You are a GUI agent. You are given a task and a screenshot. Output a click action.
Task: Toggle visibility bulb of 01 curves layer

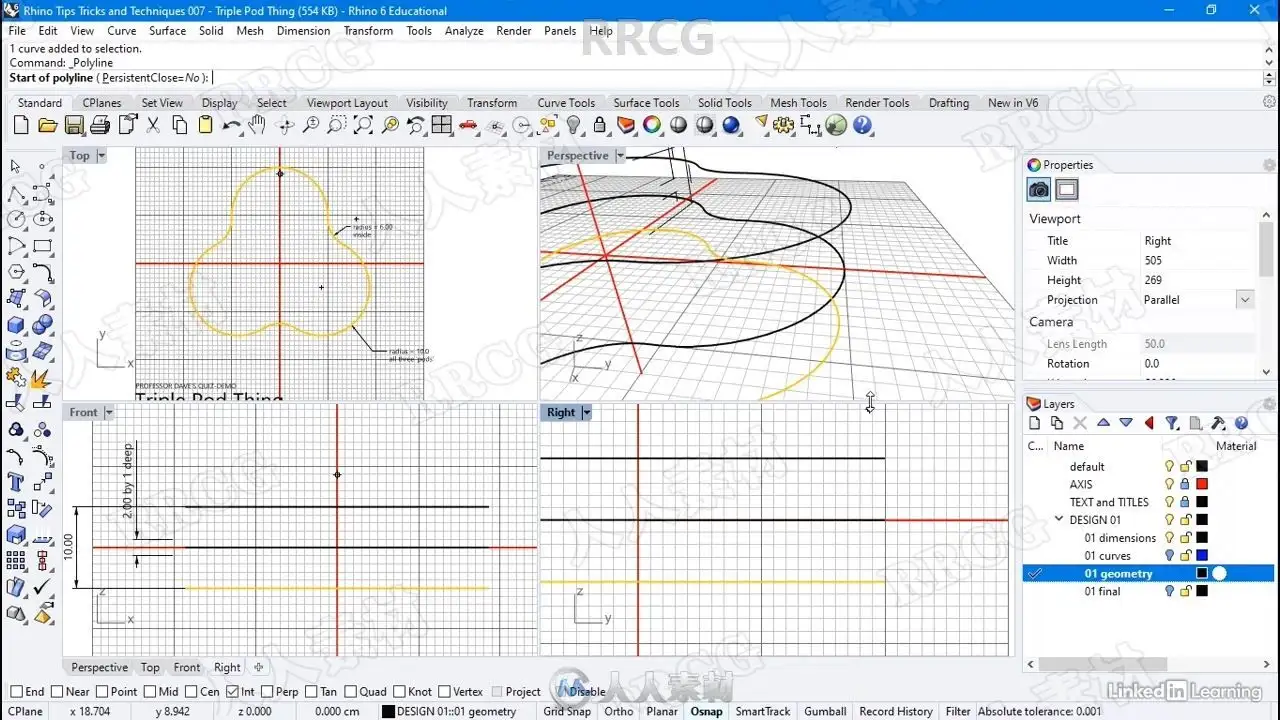coord(1168,556)
